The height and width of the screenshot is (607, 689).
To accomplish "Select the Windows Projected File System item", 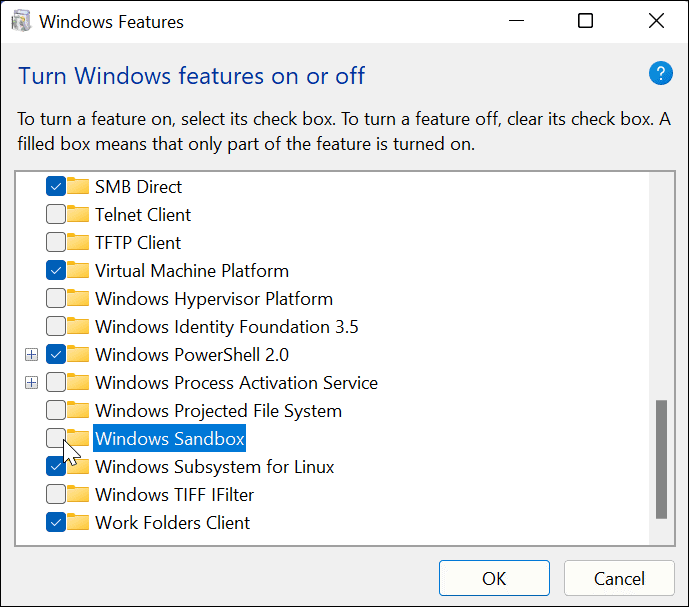I will coord(218,410).
